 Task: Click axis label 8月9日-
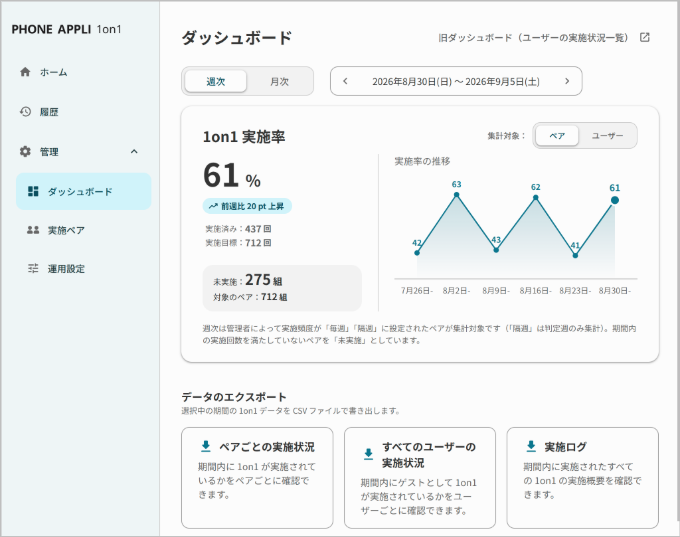[x=496, y=291]
